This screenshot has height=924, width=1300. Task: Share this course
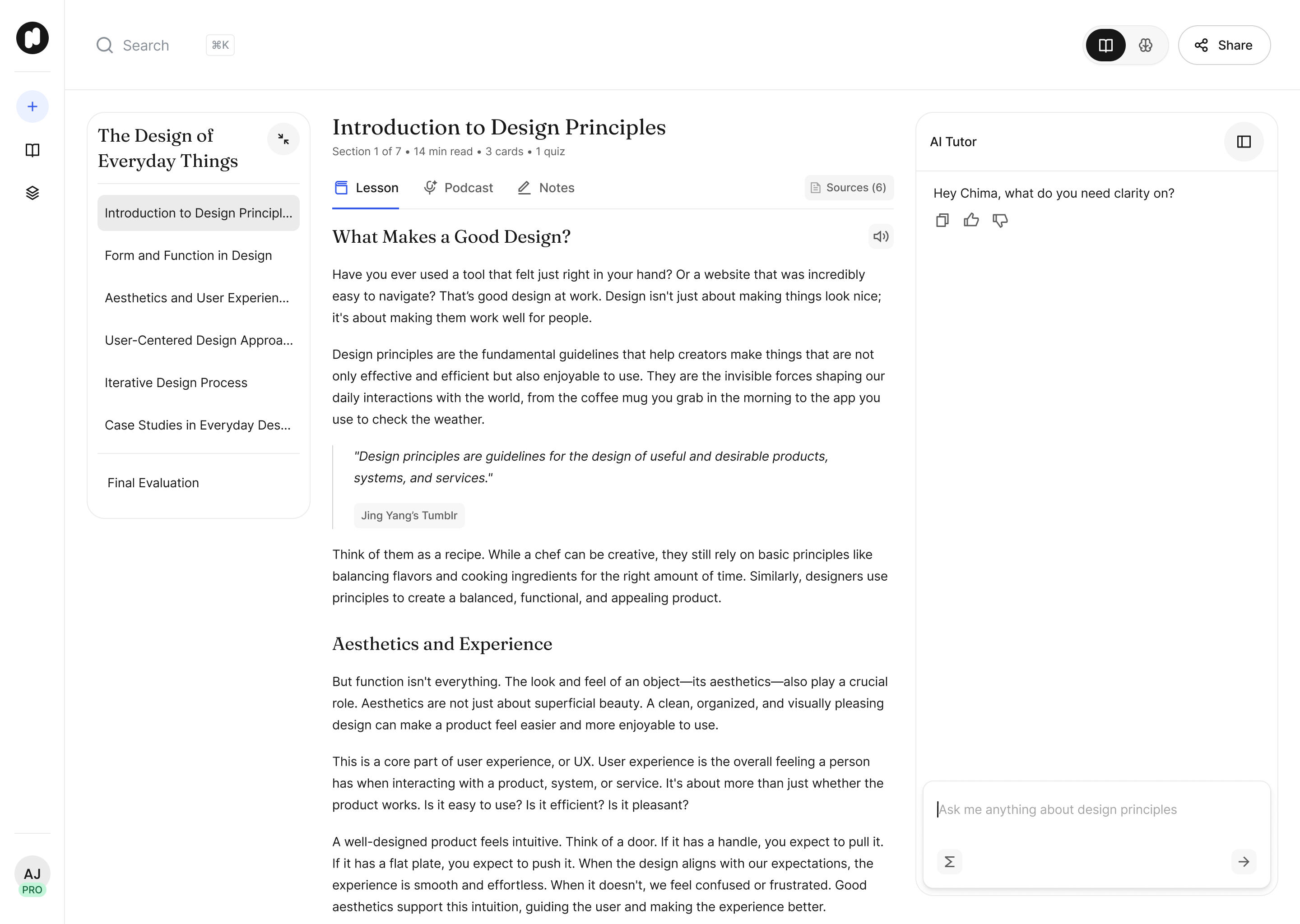coord(1224,46)
